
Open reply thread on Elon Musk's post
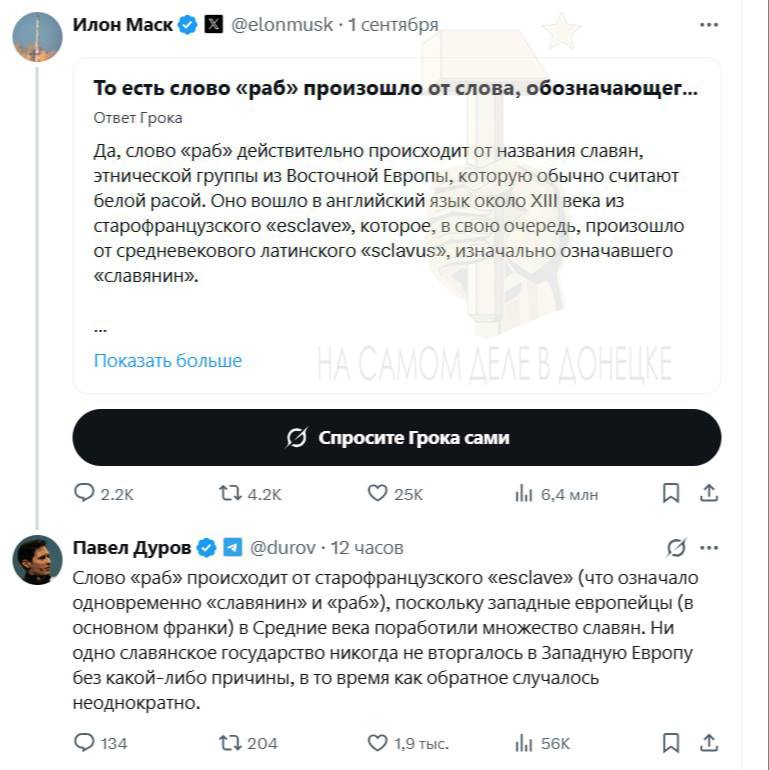103,493
